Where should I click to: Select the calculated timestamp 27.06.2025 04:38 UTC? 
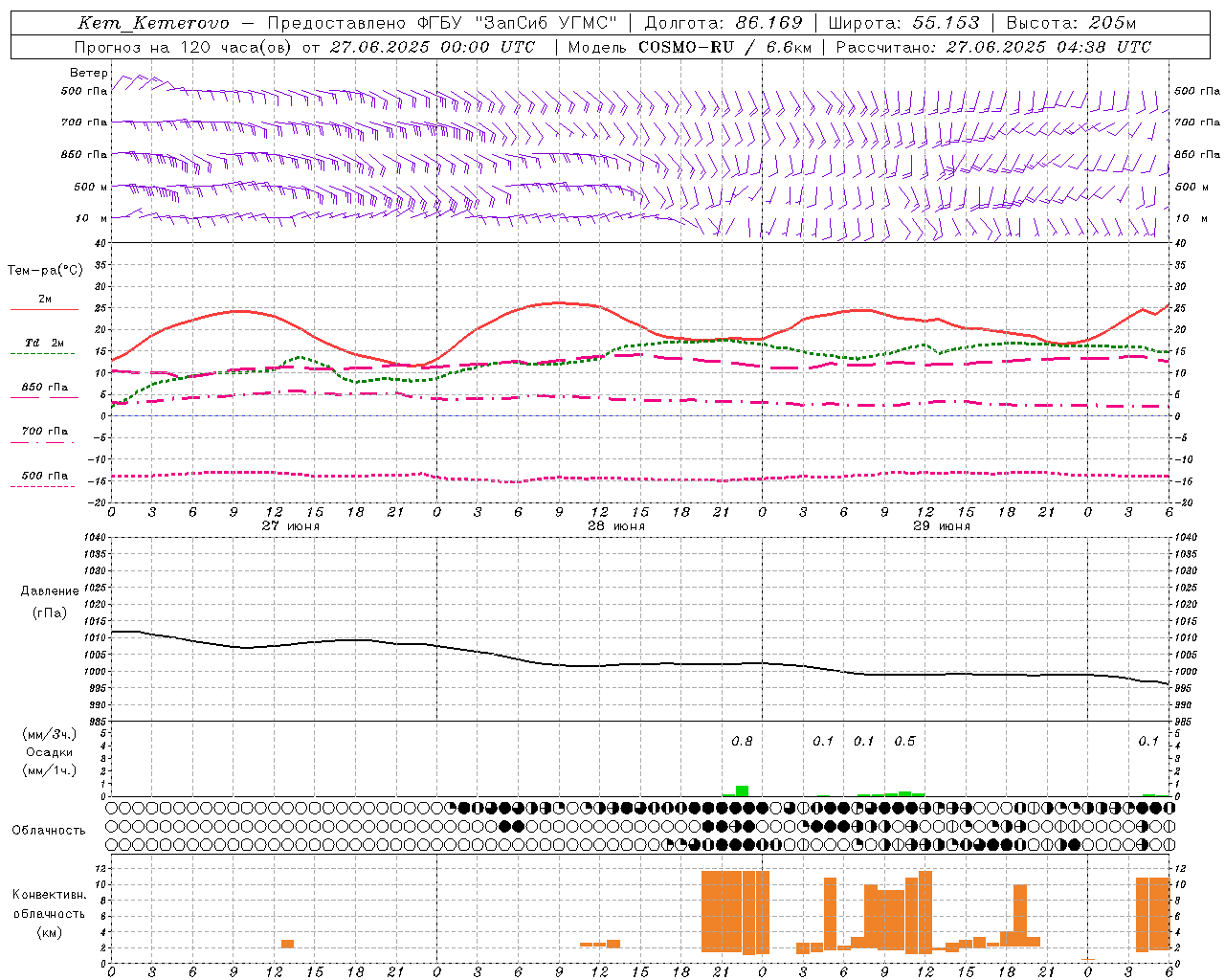pyautogui.click(x=1049, y=47)
